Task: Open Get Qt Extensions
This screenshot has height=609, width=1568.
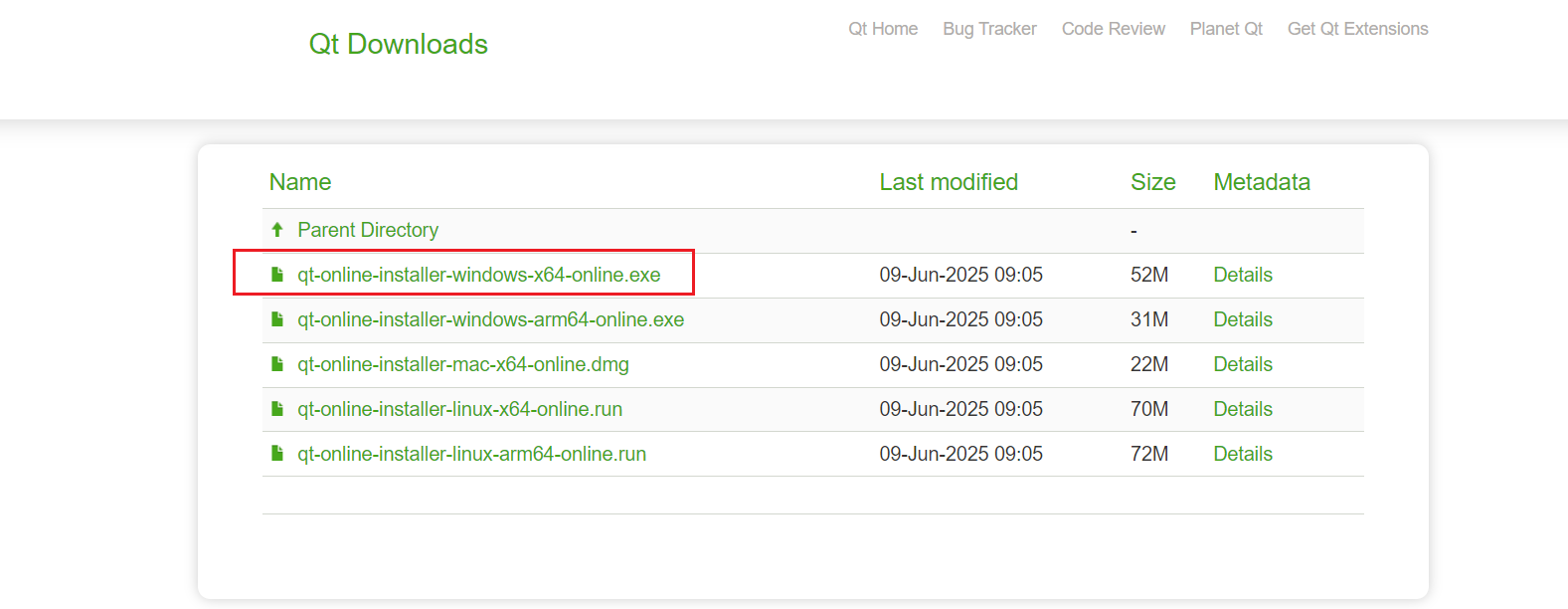Action: (1357, 29)
